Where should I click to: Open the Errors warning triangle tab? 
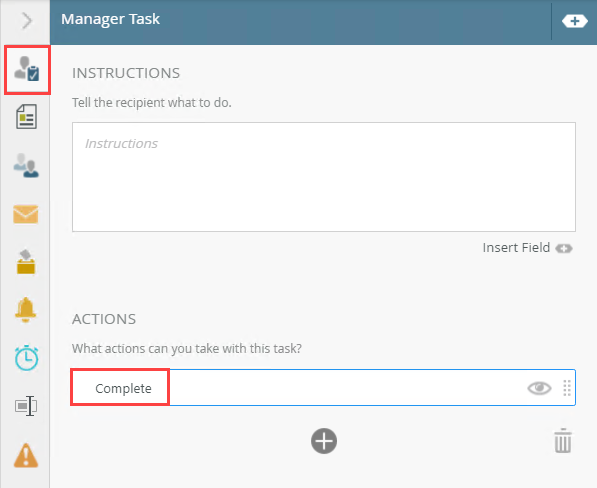pos(26,455)
